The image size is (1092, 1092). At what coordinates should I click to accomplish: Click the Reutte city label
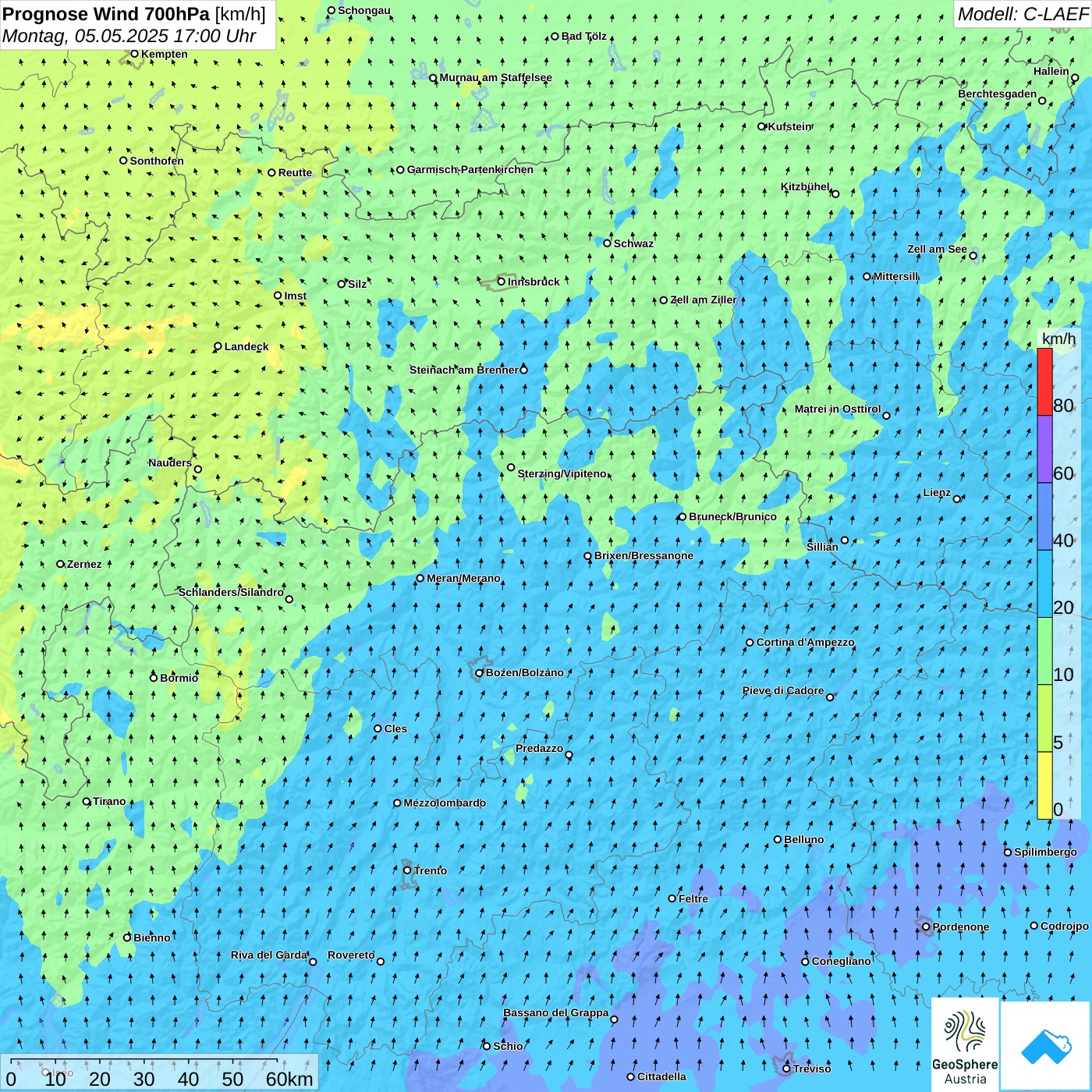(295, 172)
